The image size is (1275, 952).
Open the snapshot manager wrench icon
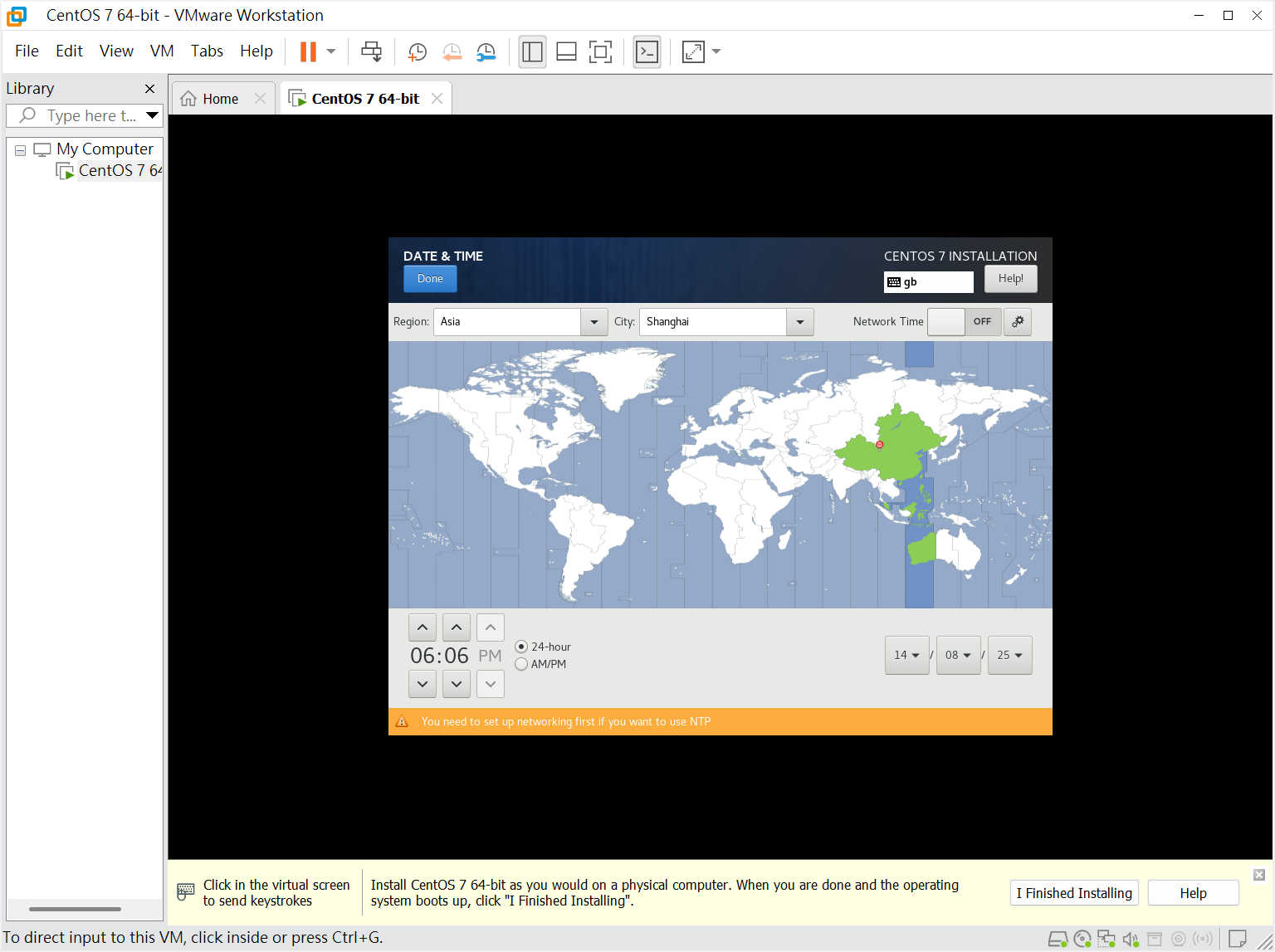(x=486, y=51)
